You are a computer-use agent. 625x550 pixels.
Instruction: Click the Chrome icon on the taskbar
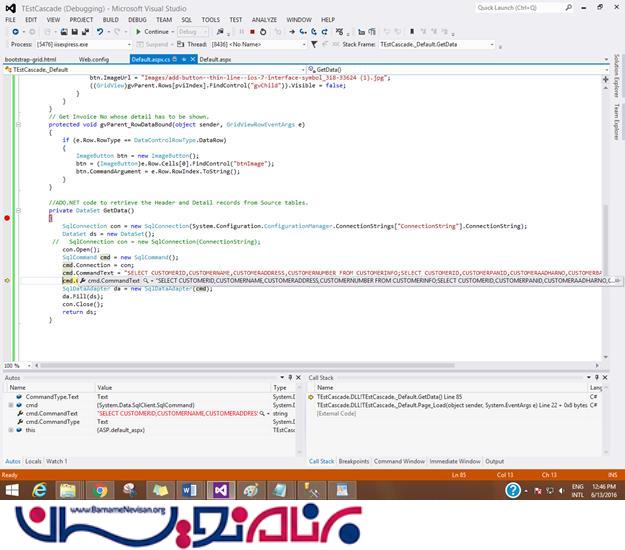(100, 490)
